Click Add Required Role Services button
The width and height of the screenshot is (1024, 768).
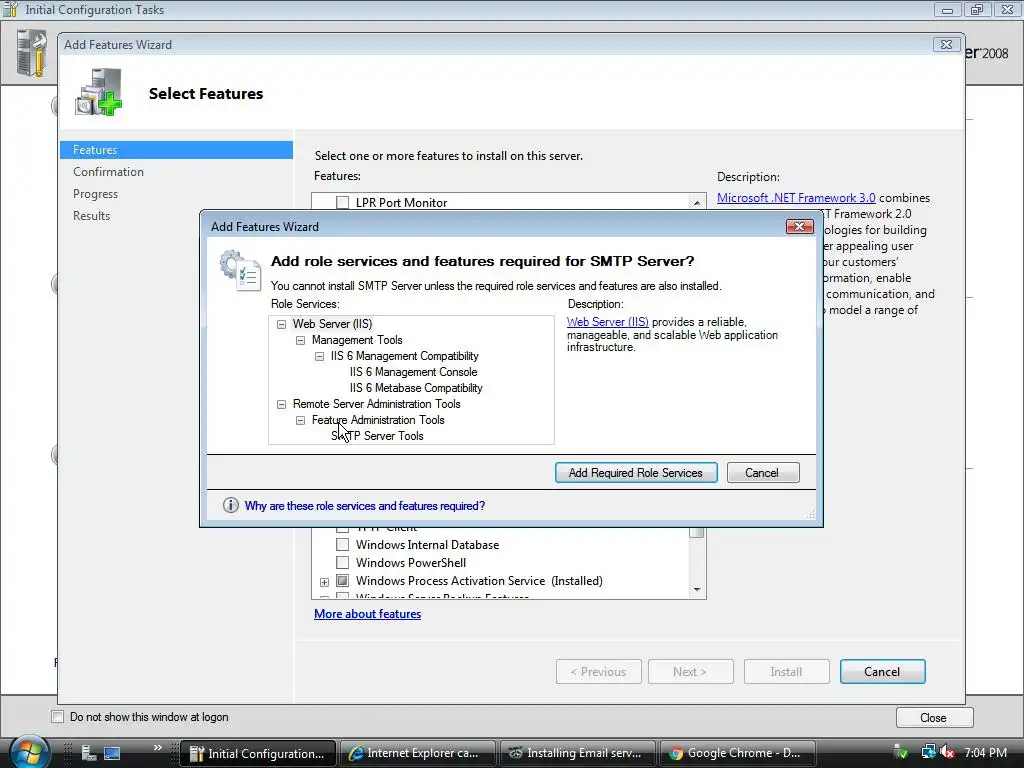click(635, 473)
